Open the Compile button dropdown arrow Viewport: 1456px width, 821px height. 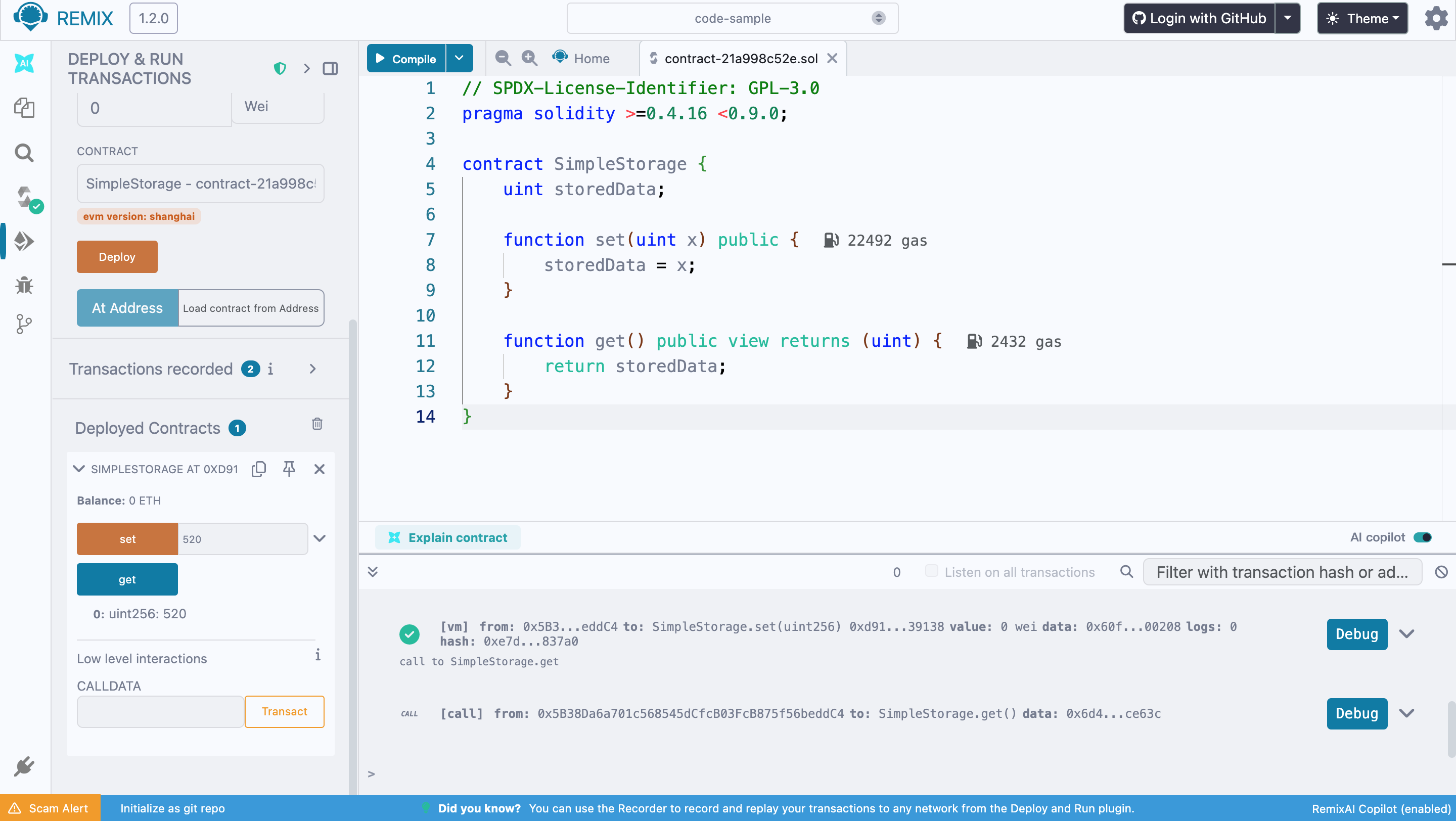459,58
